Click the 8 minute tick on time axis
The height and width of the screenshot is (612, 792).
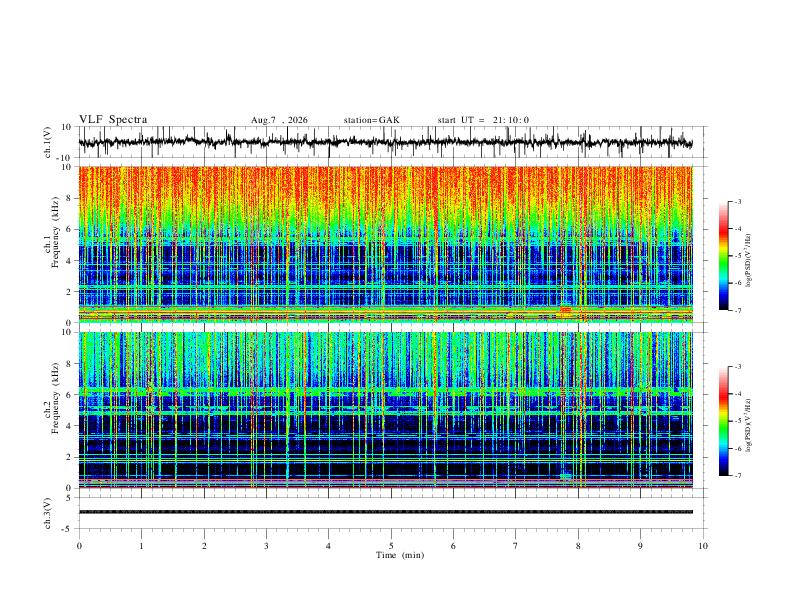point(578,546)
